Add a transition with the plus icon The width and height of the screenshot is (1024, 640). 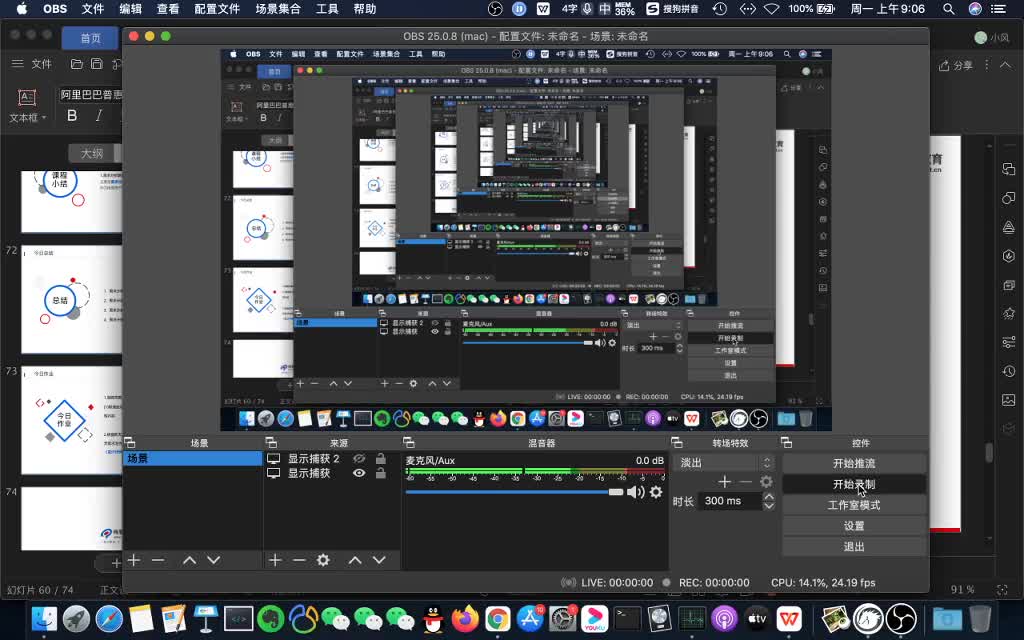pyautogui.click(x=725, y=482)
